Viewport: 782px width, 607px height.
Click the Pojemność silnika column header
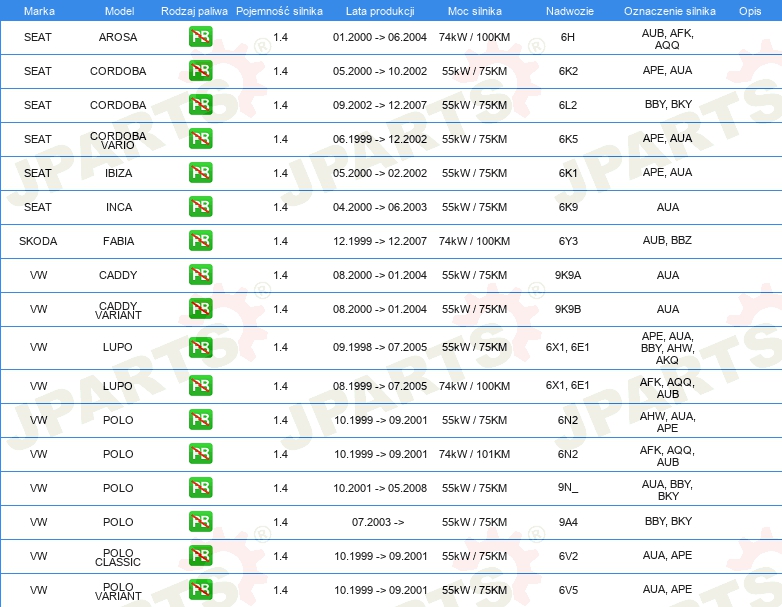[279, 11]
